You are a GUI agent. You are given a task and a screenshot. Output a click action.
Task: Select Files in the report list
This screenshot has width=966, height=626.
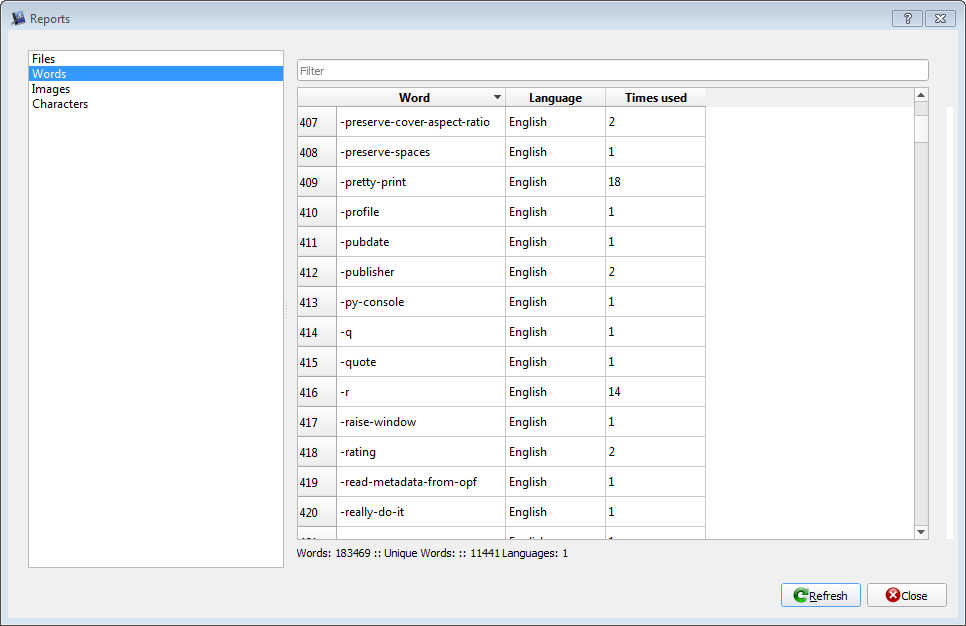(156, 59)
